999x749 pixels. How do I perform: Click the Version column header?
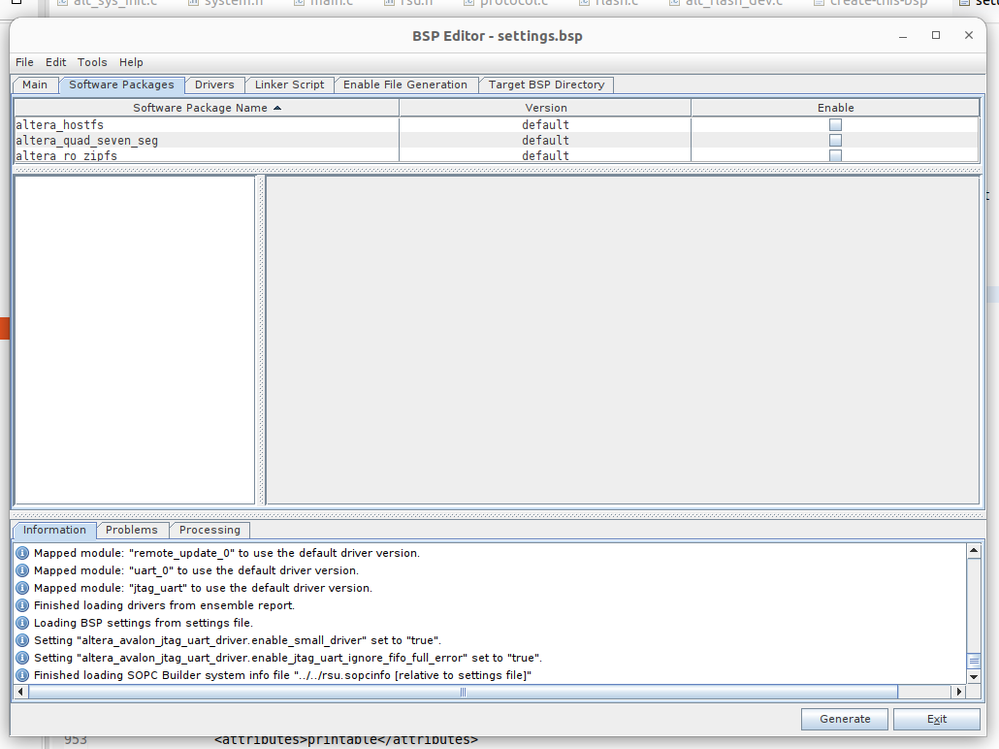pyautogui.click(x=545, y=108)
